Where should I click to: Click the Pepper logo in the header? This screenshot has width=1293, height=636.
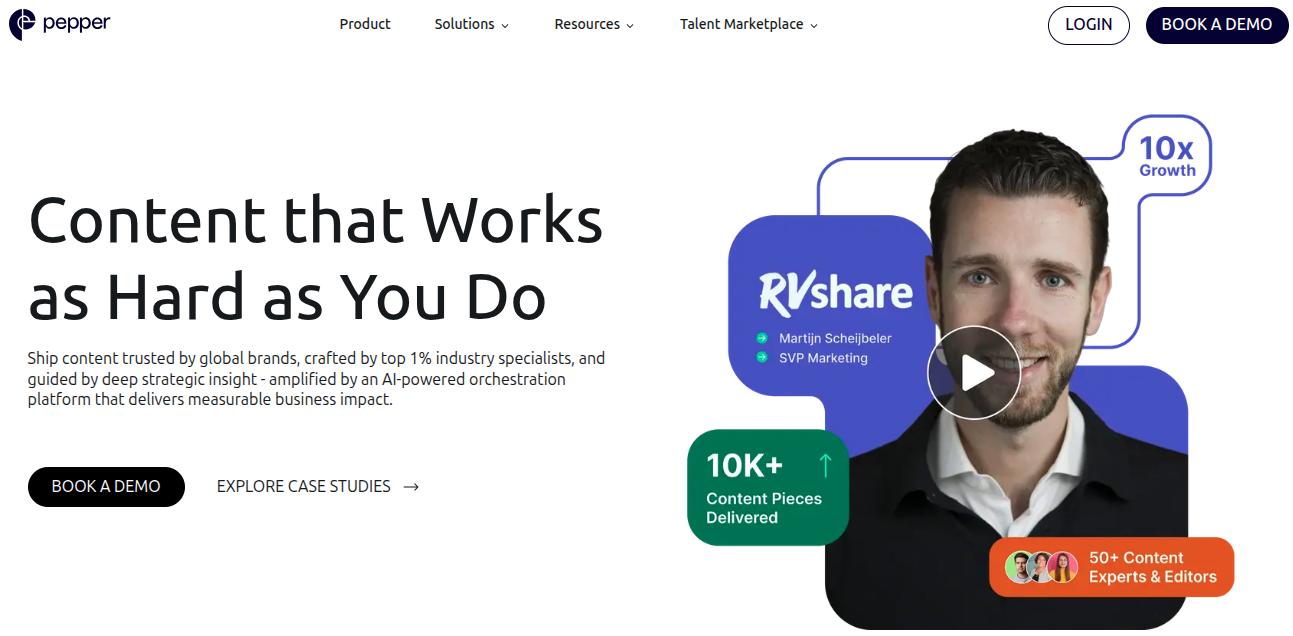coord(59,23)
